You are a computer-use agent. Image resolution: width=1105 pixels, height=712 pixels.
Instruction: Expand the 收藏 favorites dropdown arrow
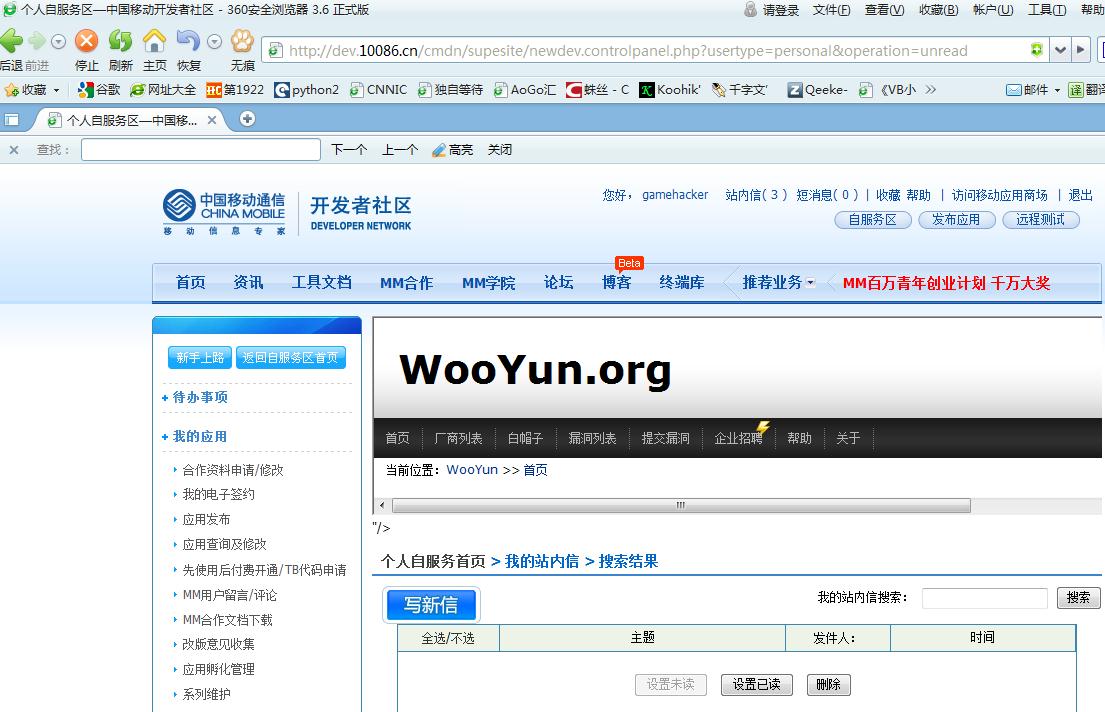[56, 90]
